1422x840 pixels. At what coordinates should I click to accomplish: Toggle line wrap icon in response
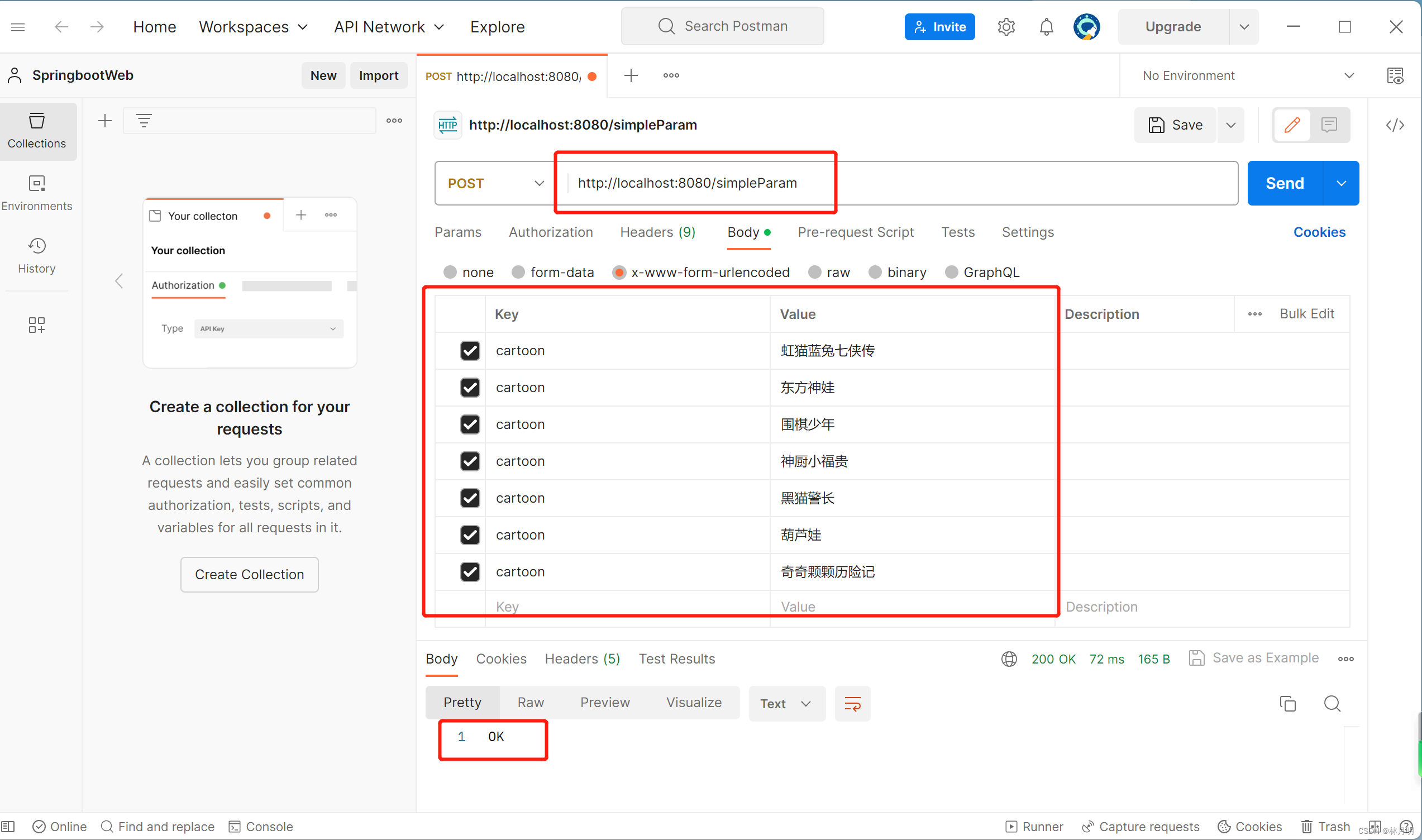852,704
